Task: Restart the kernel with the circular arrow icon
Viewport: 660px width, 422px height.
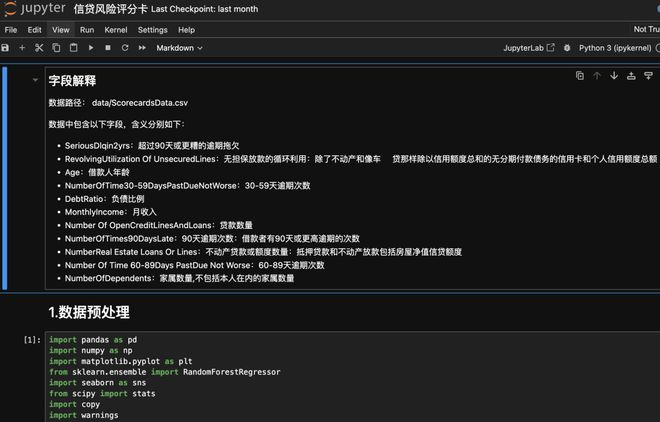Action: pyautogui.click(x=125, y=48)
